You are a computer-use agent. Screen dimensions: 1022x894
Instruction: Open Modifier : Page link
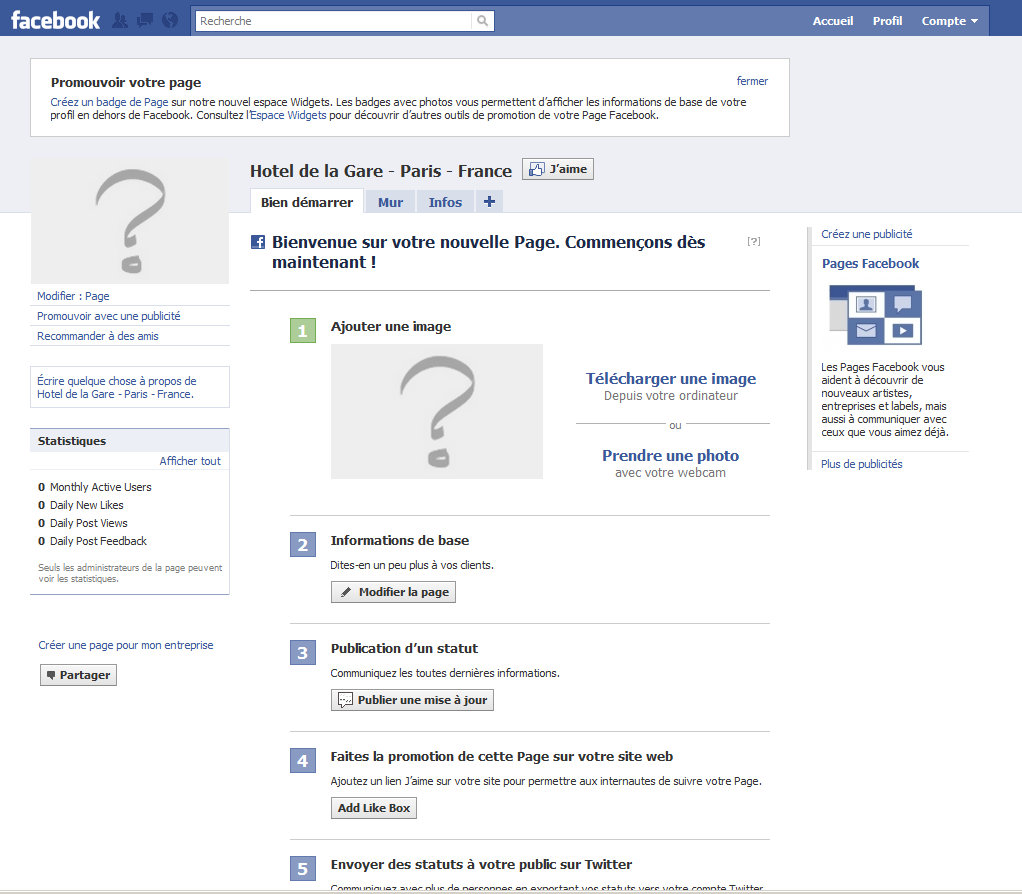click(73, 296)
